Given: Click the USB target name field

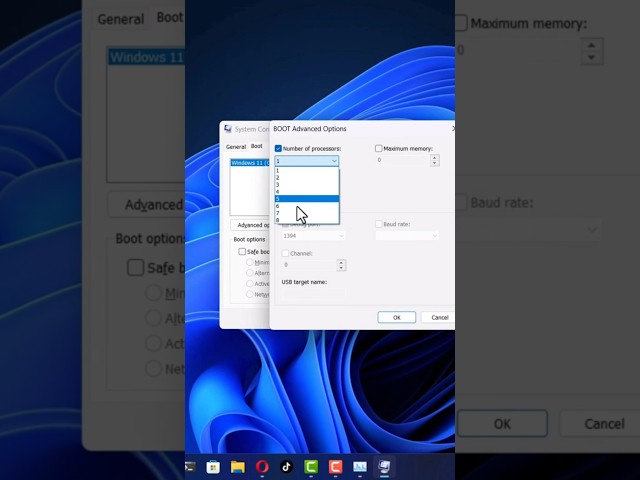Looking at the screenshot, I should coord(313,292).
